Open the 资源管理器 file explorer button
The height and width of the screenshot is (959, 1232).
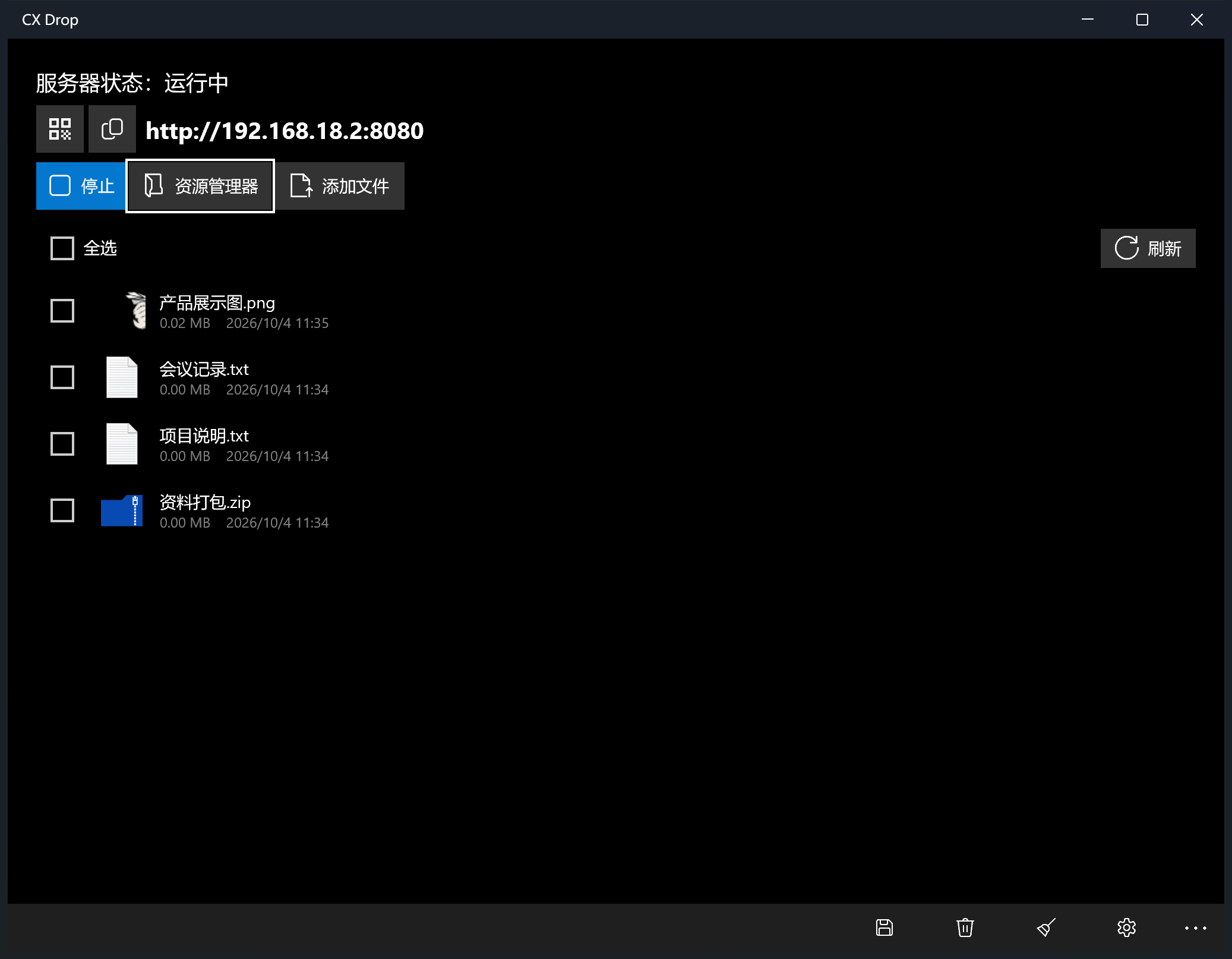pos(200,186)
